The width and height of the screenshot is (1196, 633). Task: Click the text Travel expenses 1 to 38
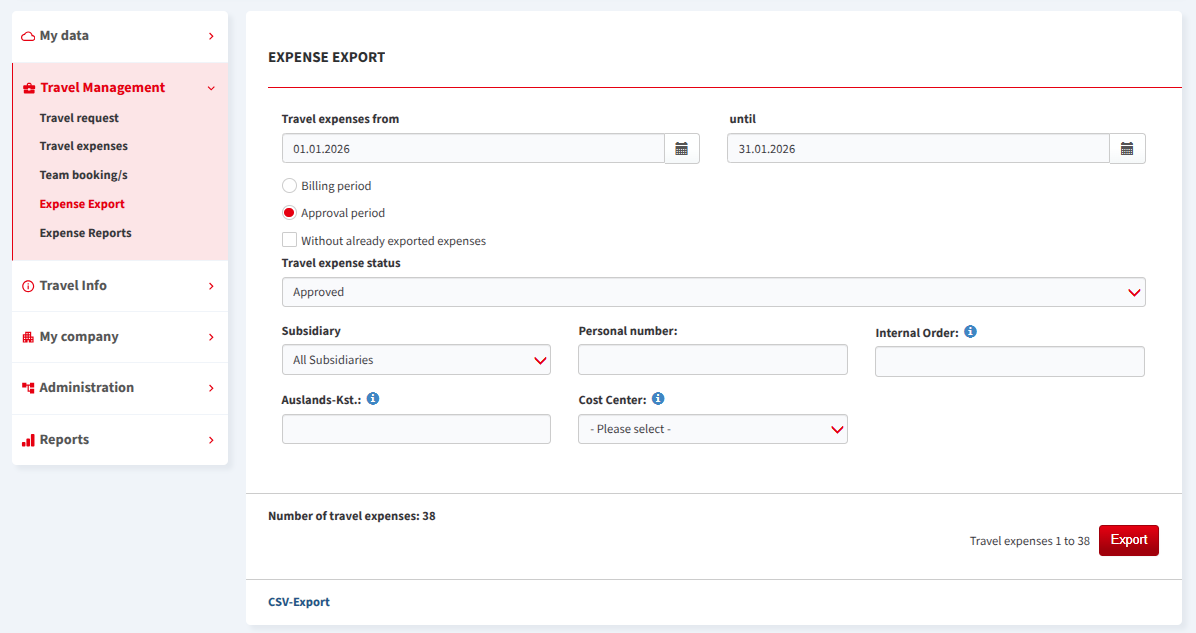(x=1030, y=541)
